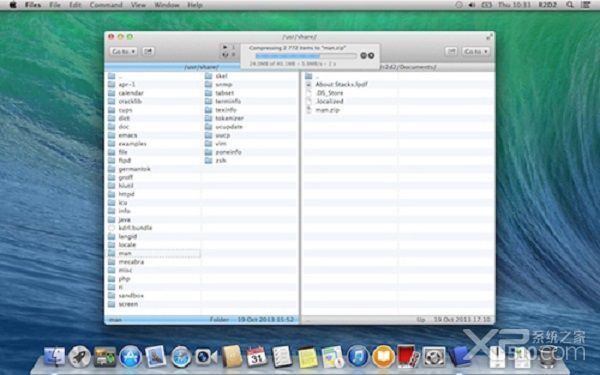
Task: Open the App Store from the Dock
Action: (130, 357)
